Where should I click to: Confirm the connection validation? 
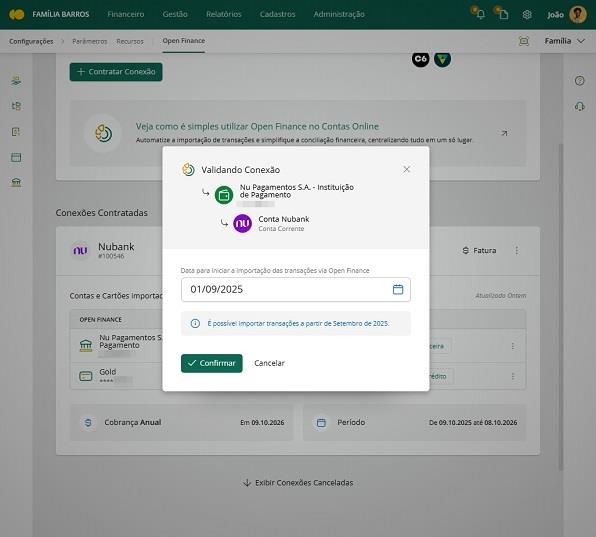212,363
